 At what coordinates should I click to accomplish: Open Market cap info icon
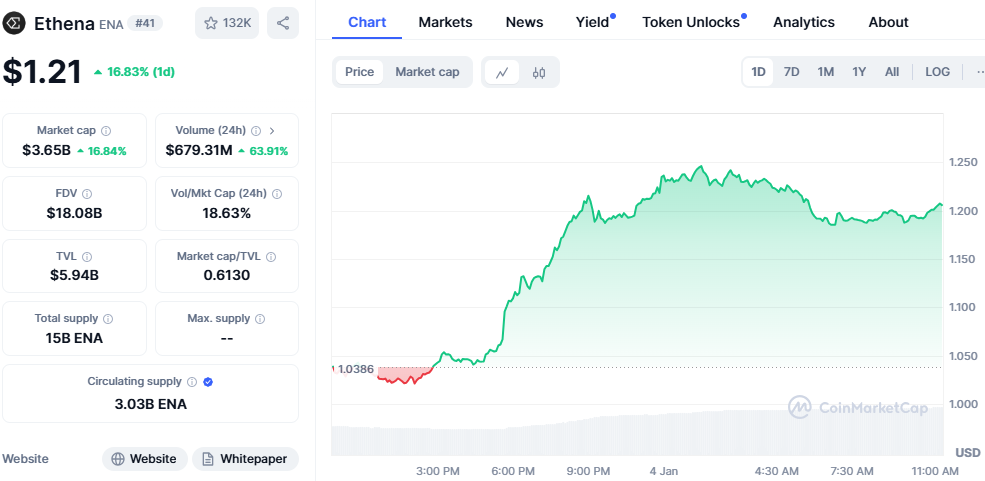click(106, 131)
